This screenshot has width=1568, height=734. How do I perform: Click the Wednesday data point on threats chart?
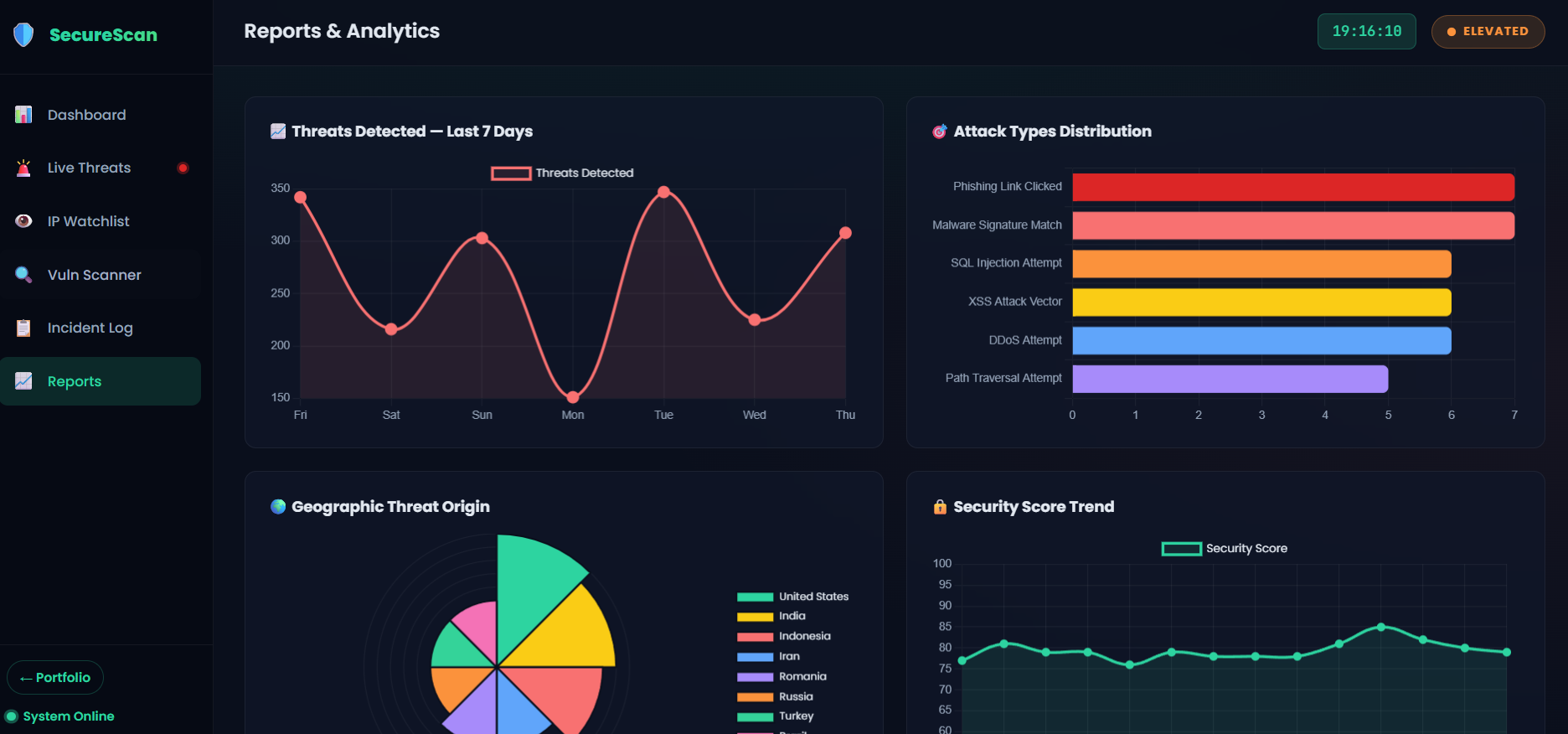click(755, 320)
